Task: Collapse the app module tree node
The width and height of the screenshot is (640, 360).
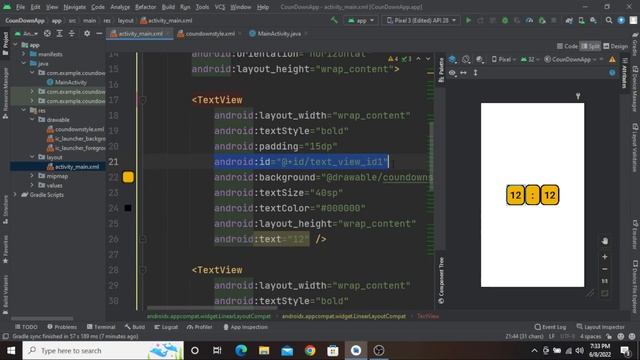Action: point(16,45)
